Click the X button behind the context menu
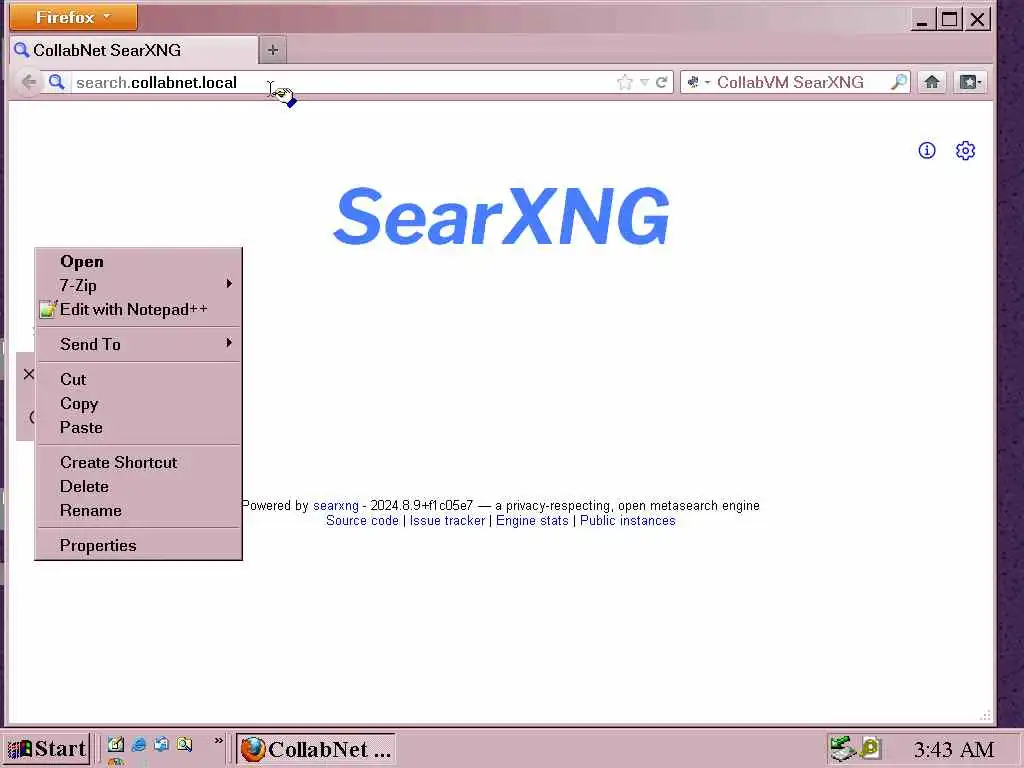Image resolution: width=1024 pixels, height=768 pixels. click(x=28, y=374)
